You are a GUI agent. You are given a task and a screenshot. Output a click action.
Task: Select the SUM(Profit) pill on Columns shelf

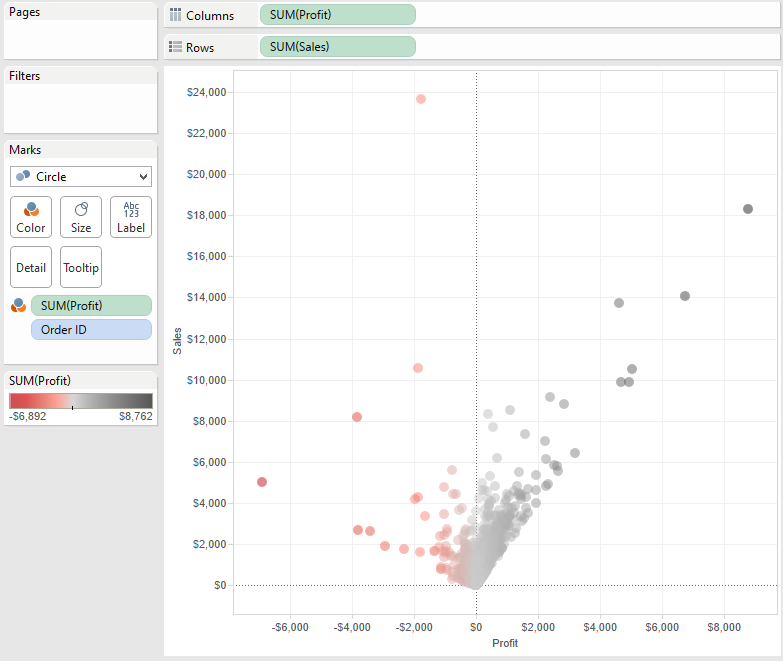(338, 15)
